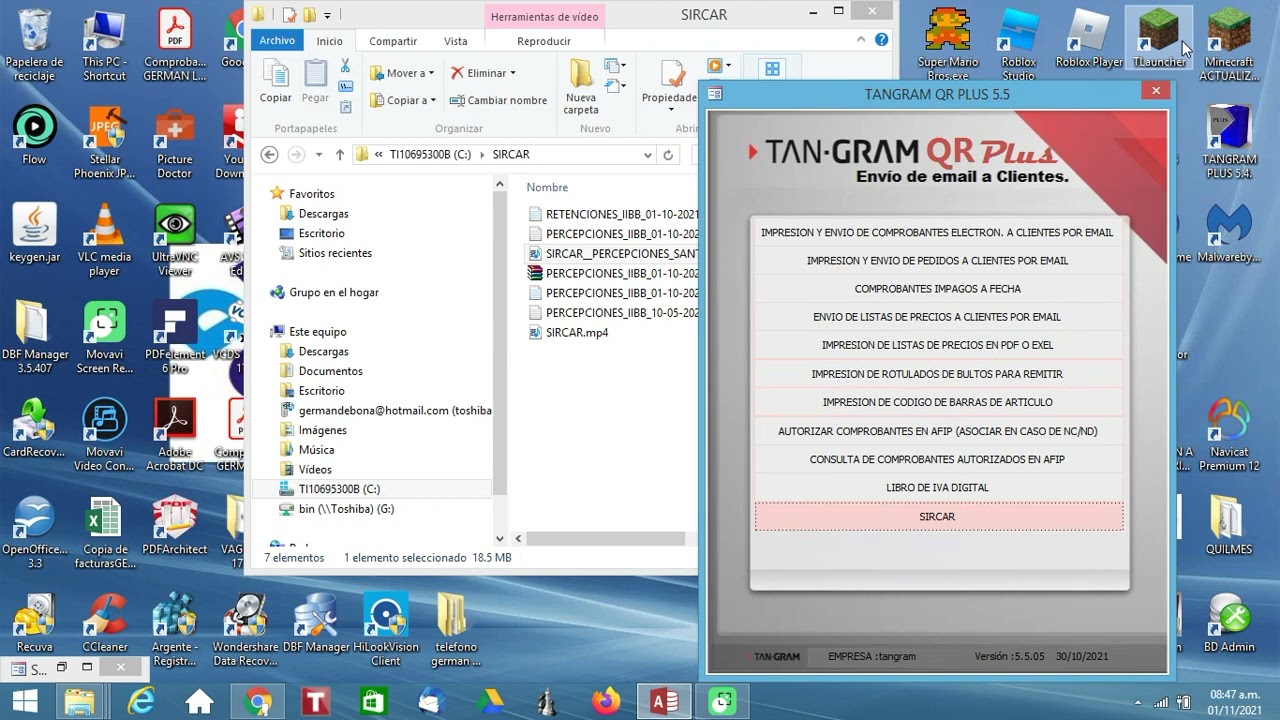This screenshot has width=1280, height=720.
Task: Open COMPROBANTES IMPAGOS A FECHA
Action: (938, 289)
